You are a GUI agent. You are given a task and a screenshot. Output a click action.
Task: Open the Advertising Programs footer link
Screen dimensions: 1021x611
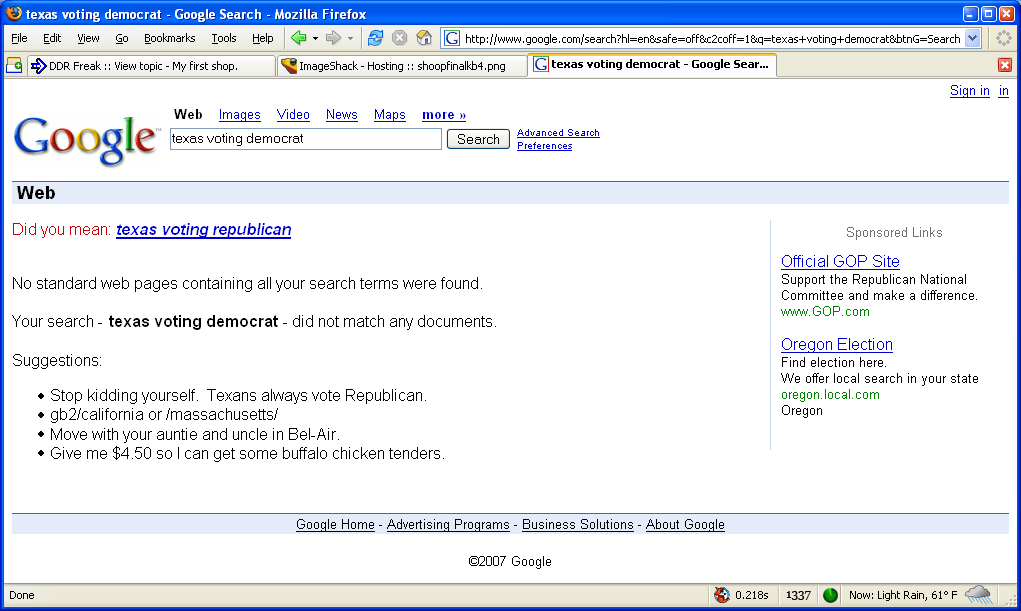coord(448,524)
